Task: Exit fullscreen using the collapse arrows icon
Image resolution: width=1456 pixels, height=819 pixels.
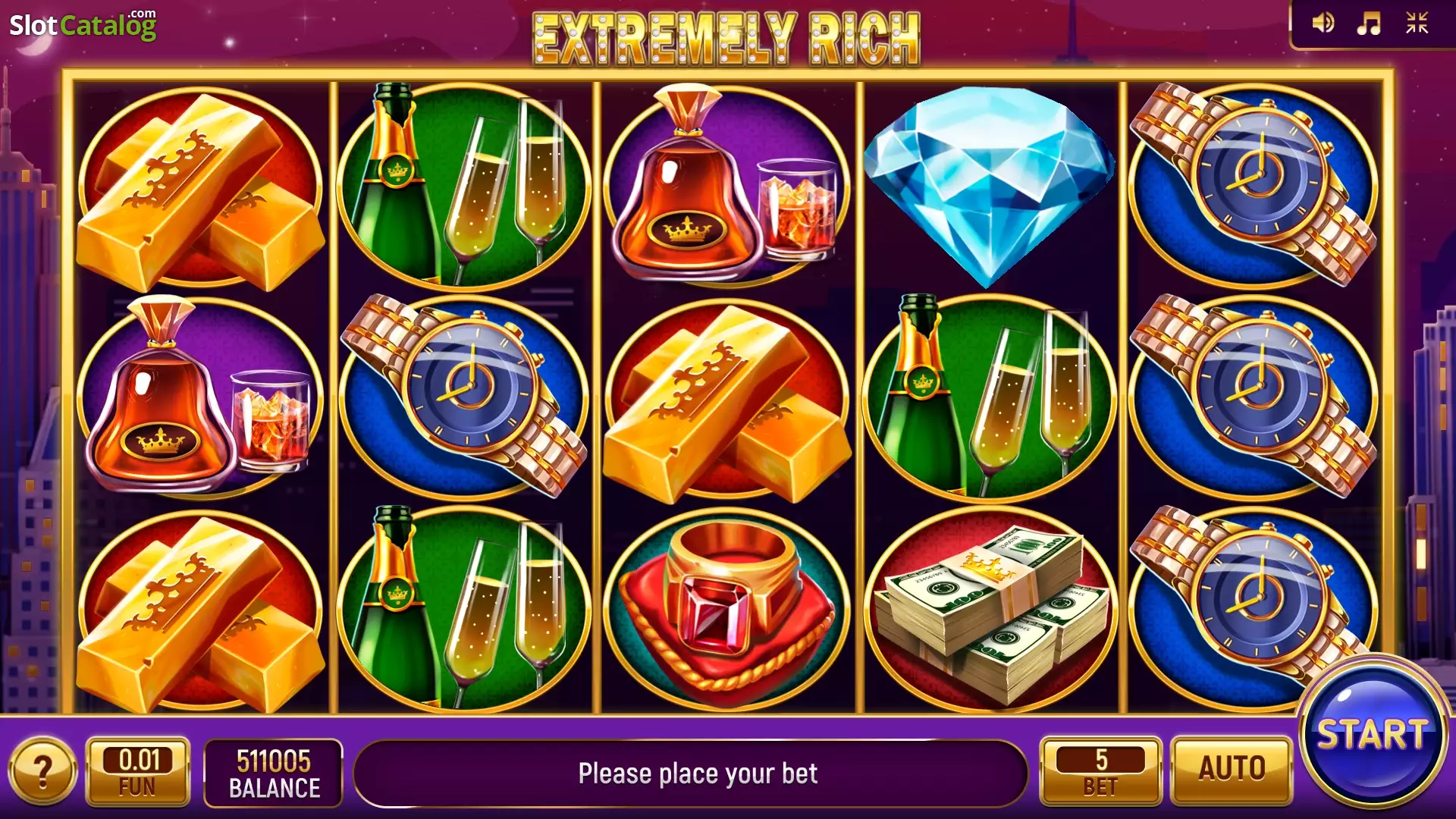Action: (x=1417, y=23)
